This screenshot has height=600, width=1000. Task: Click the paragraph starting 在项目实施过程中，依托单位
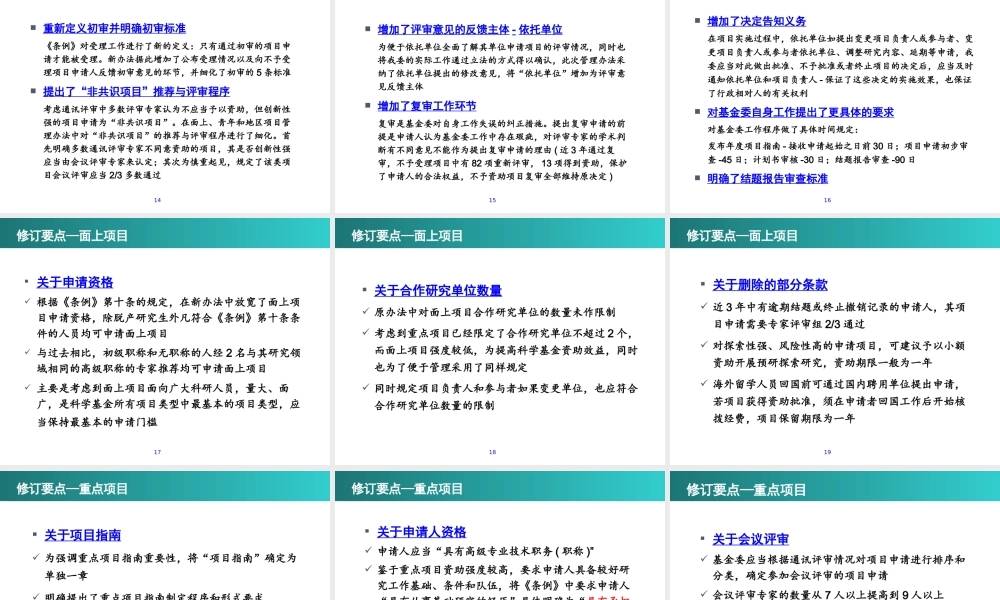[x=841, y=66]
